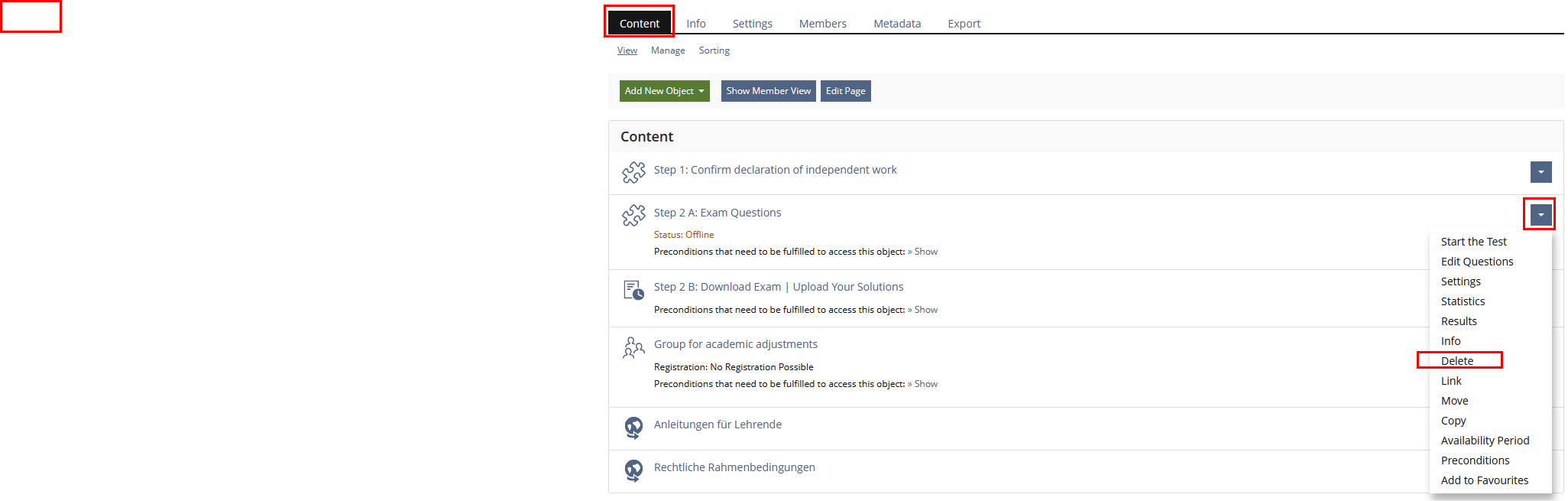
Task: Open Step 2 B: Download Exam link
Action: tap(778, 287)
